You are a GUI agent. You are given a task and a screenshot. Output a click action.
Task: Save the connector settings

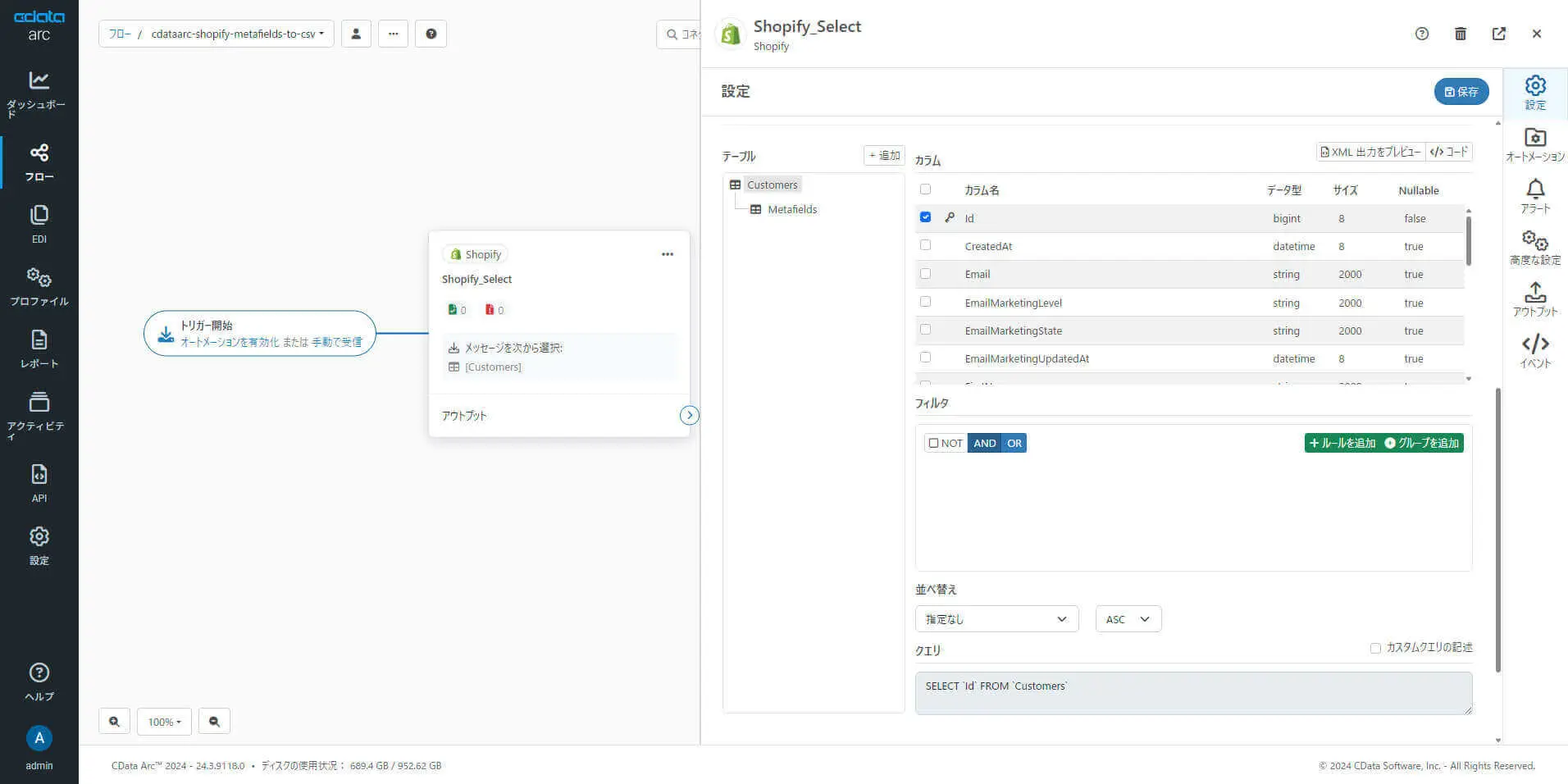(x=1461, y=92)
